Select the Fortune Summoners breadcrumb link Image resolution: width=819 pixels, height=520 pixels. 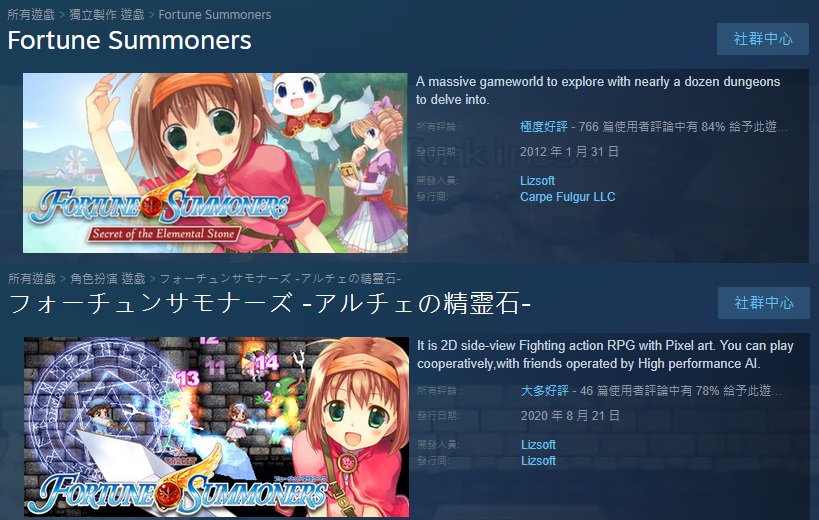tap(215, 15)
